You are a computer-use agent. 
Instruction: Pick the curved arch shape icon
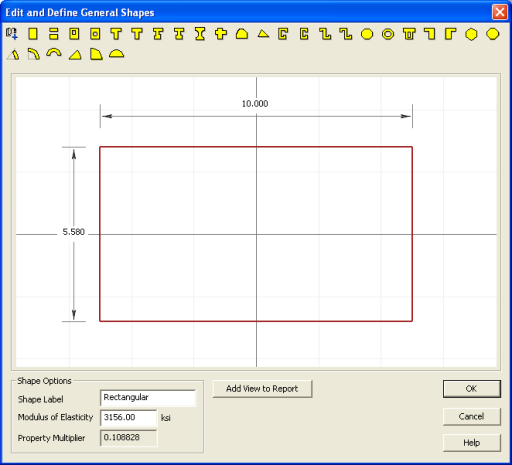point(54,53)
